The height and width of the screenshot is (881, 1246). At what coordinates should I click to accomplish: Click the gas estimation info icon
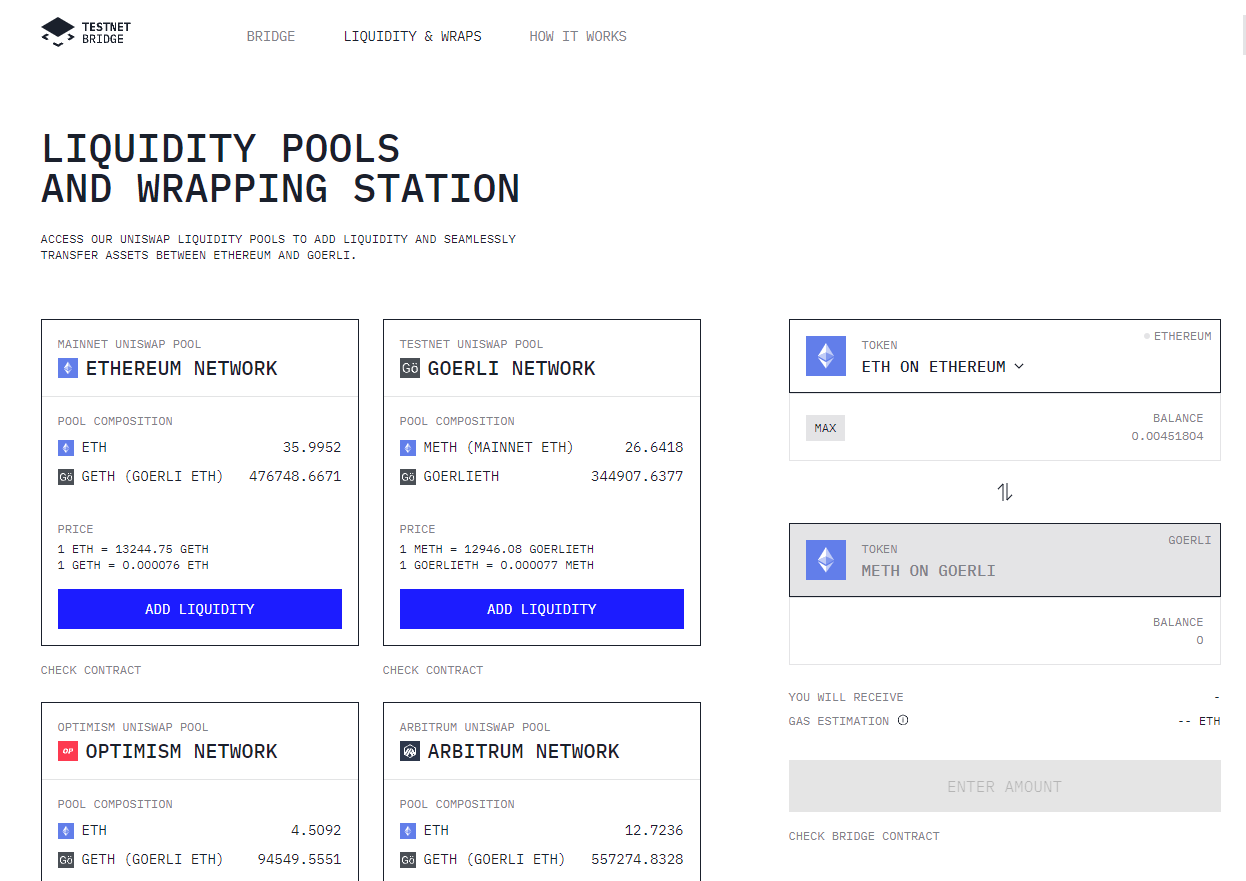point(903,720)
